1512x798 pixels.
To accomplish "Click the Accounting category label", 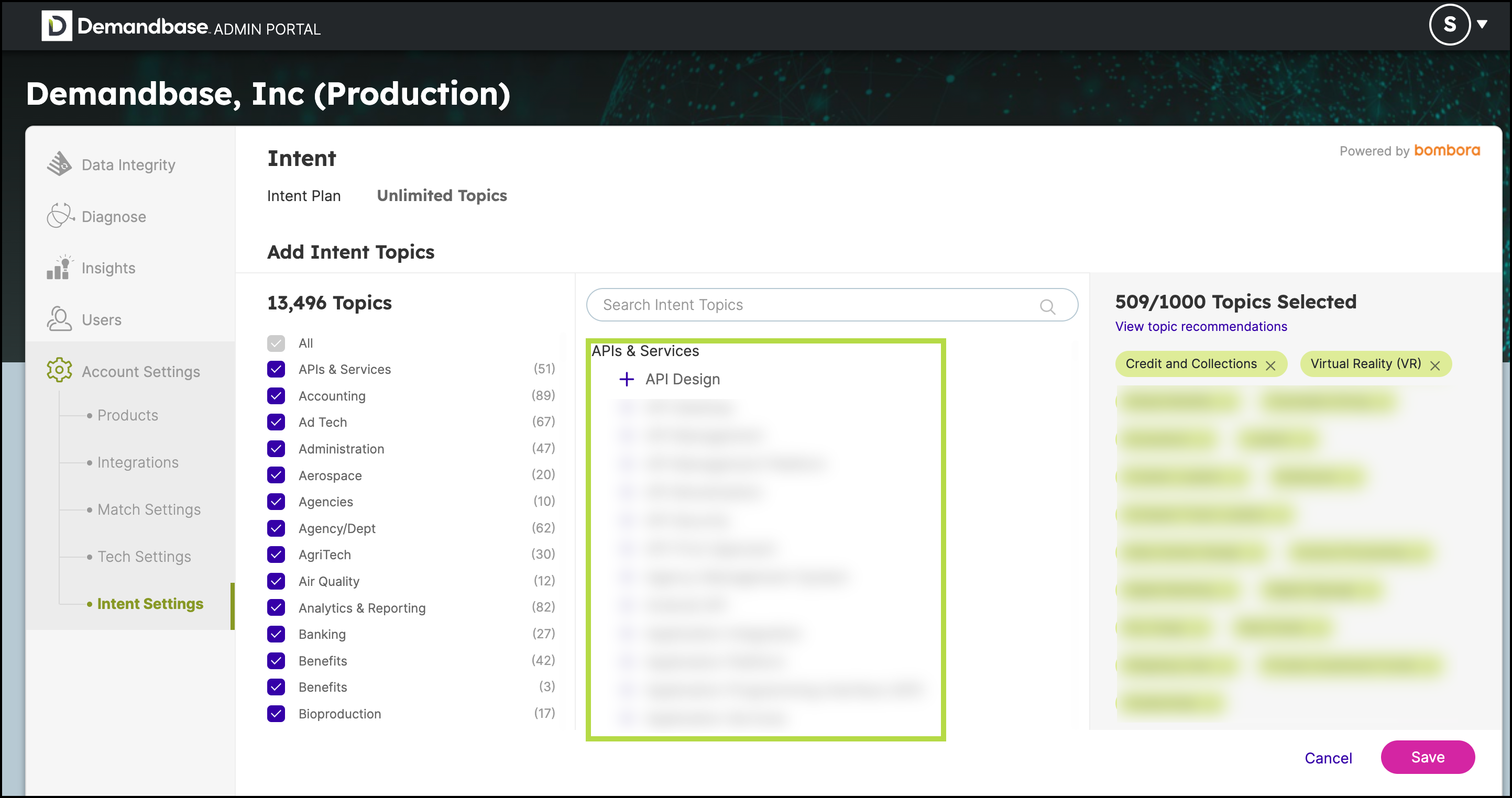I will pos(332,396).
